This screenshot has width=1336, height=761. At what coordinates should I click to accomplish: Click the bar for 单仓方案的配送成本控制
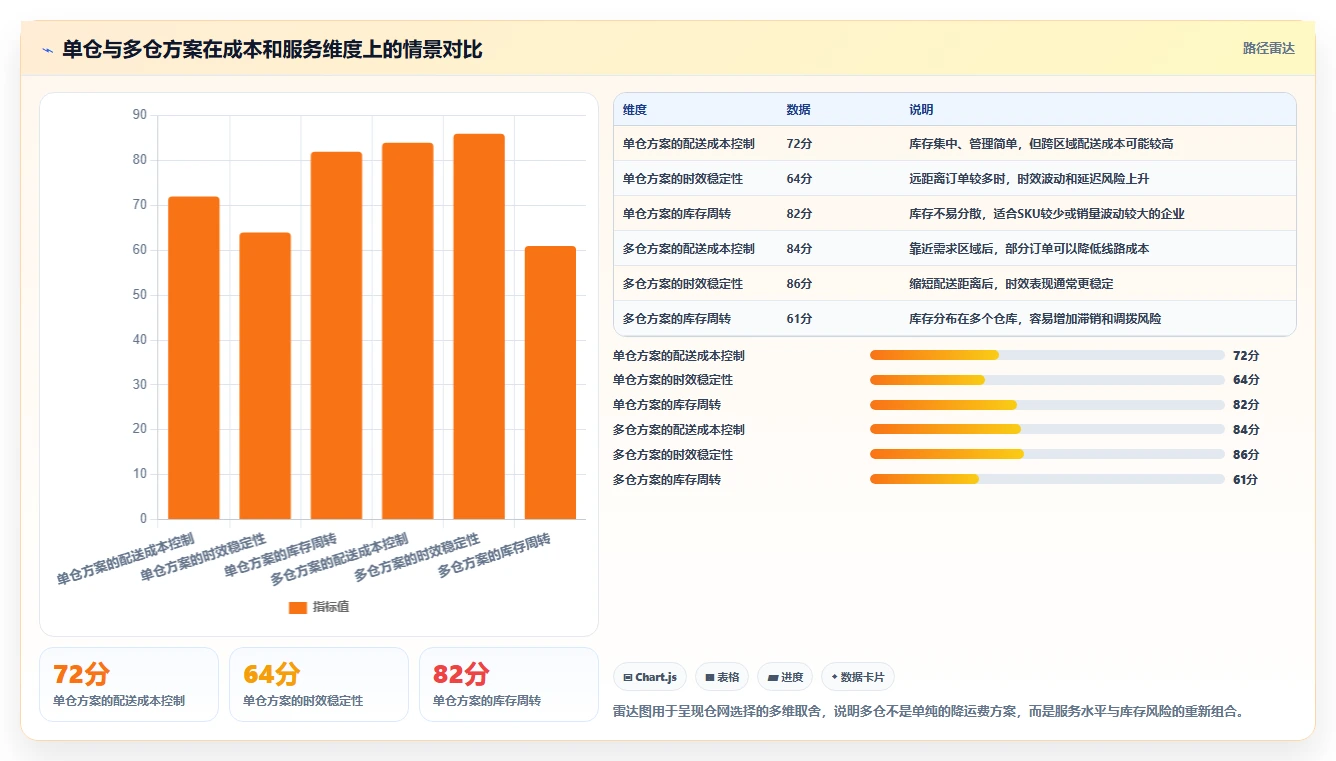(x=194, y=358)
